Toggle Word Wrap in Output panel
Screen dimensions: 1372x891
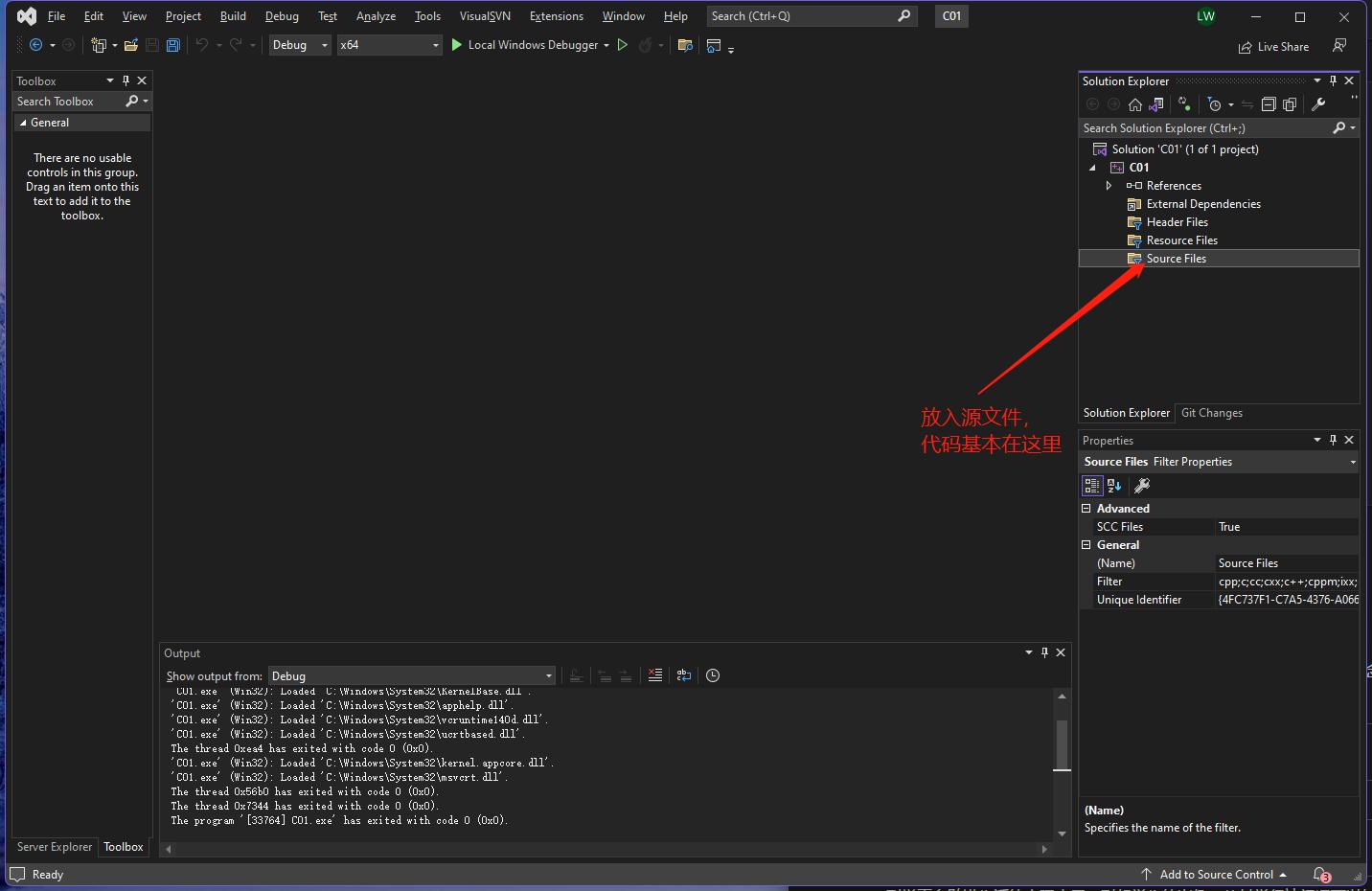click(684, 675)
